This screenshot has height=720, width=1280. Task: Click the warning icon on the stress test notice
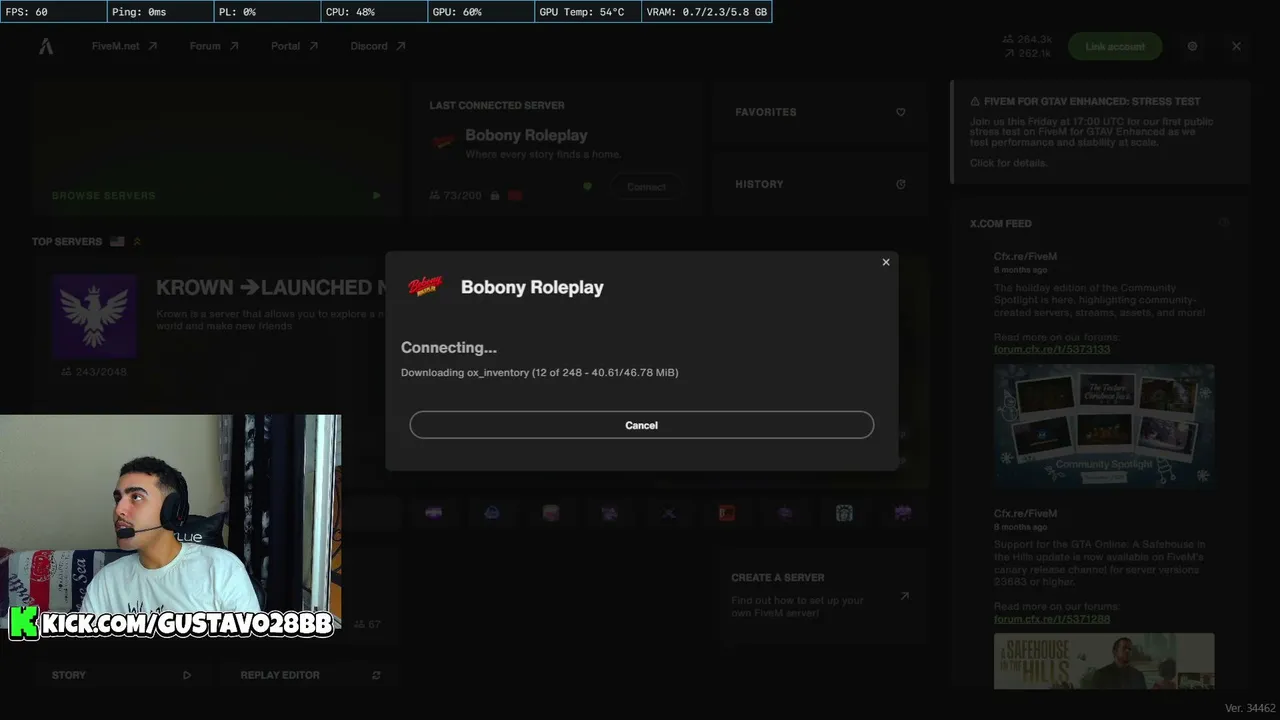pos(975,101)
